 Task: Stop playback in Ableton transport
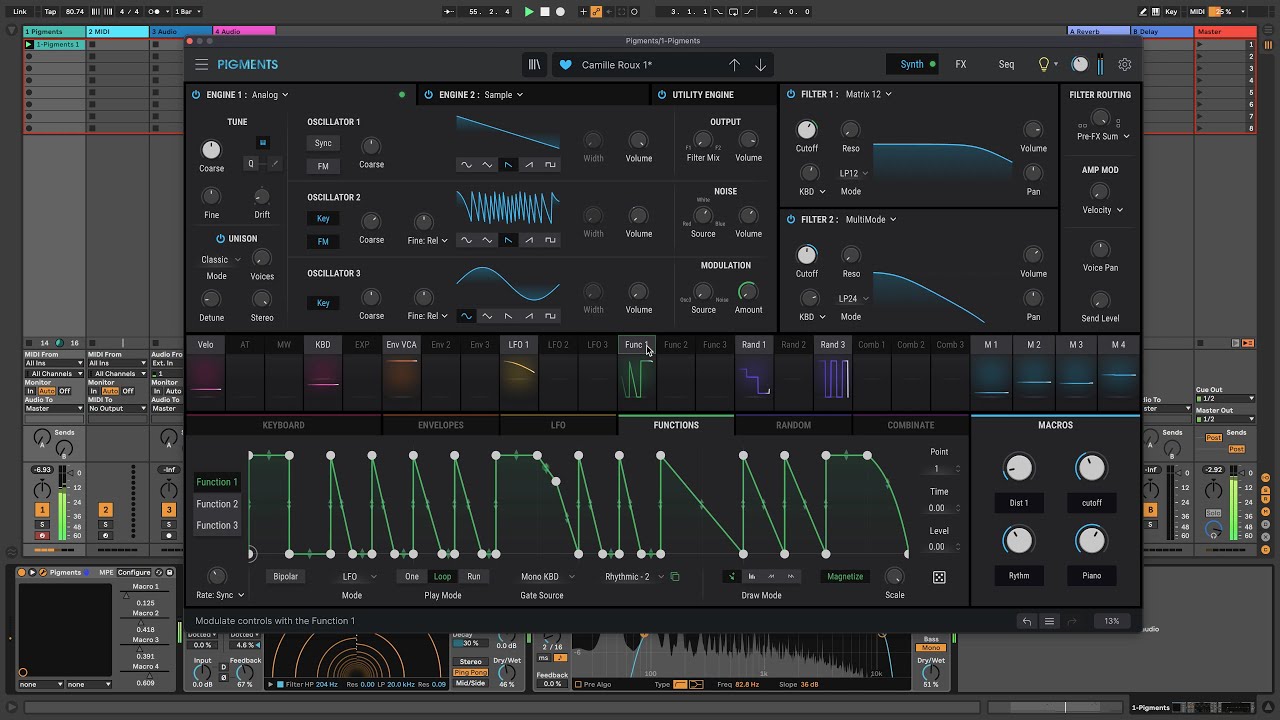[545, 12]
